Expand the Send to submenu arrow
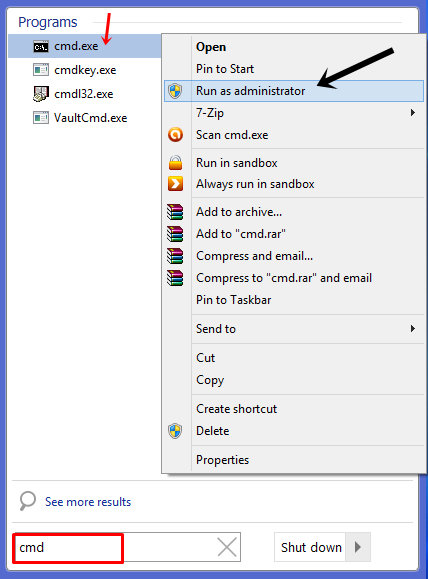428x579 pixels. tap(413, 329)
